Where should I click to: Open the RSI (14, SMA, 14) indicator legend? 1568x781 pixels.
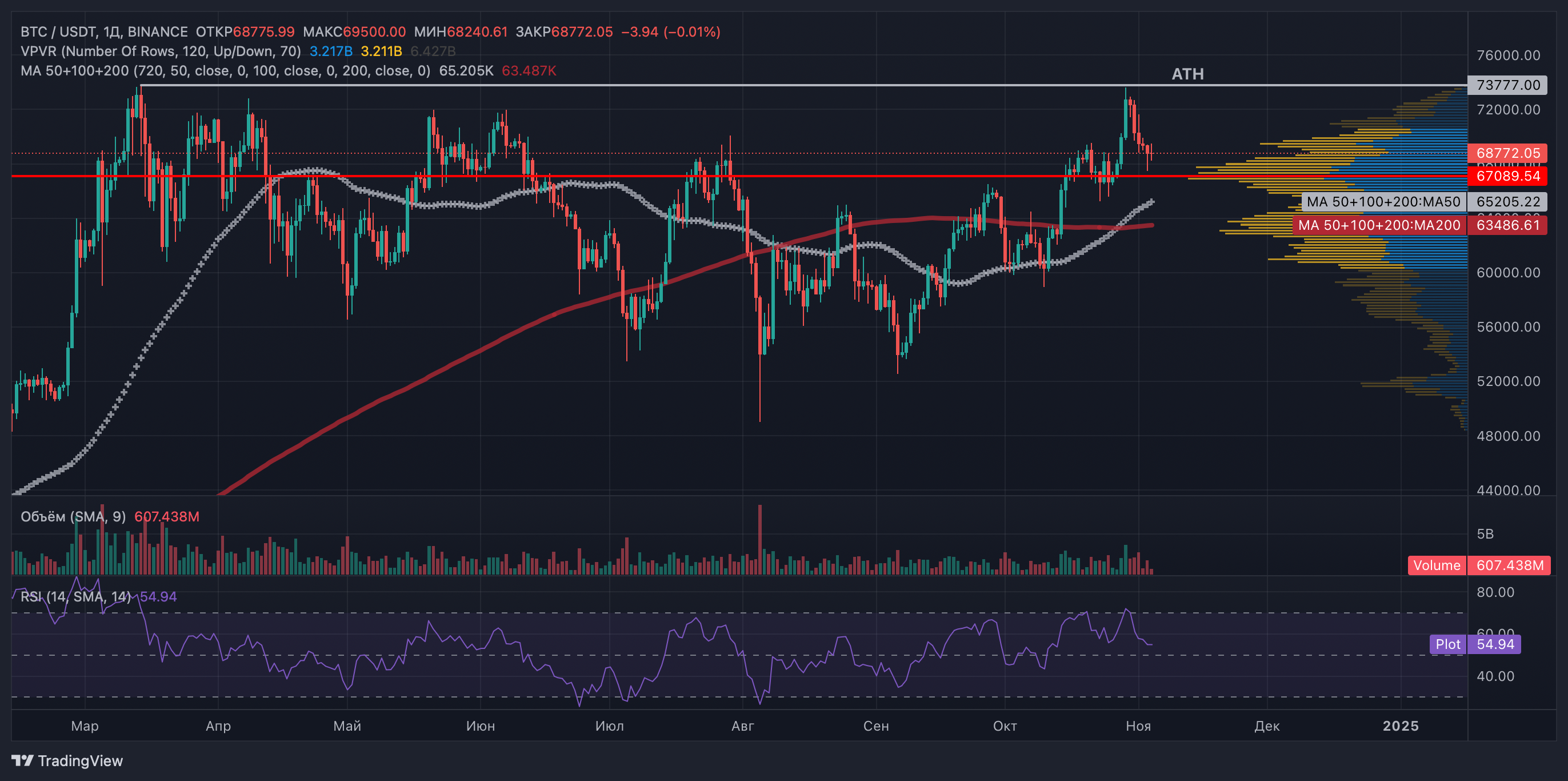tap(75, 596)
